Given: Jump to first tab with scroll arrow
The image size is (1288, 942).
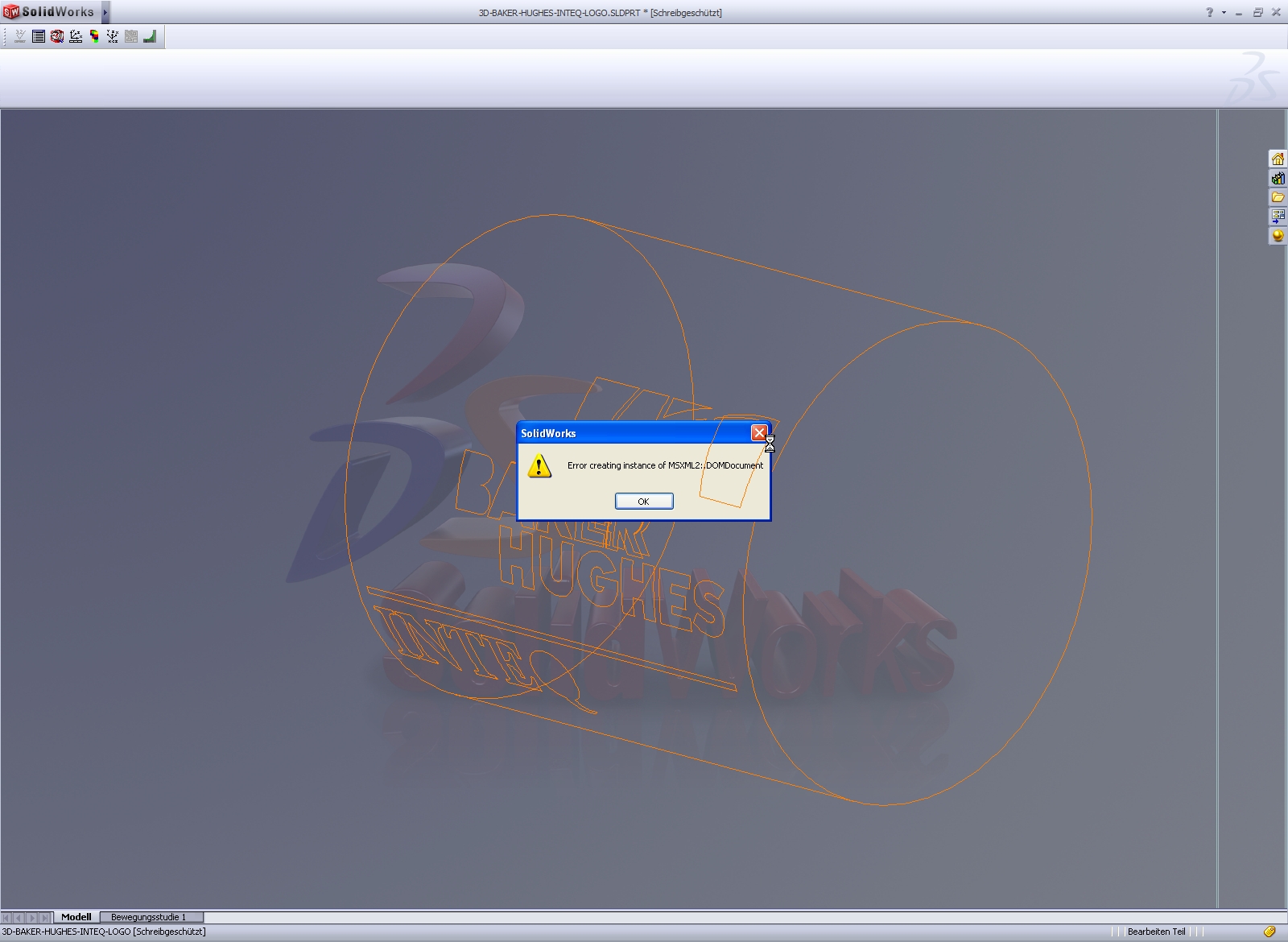Looking at the screenshot, I should point(7,917).
